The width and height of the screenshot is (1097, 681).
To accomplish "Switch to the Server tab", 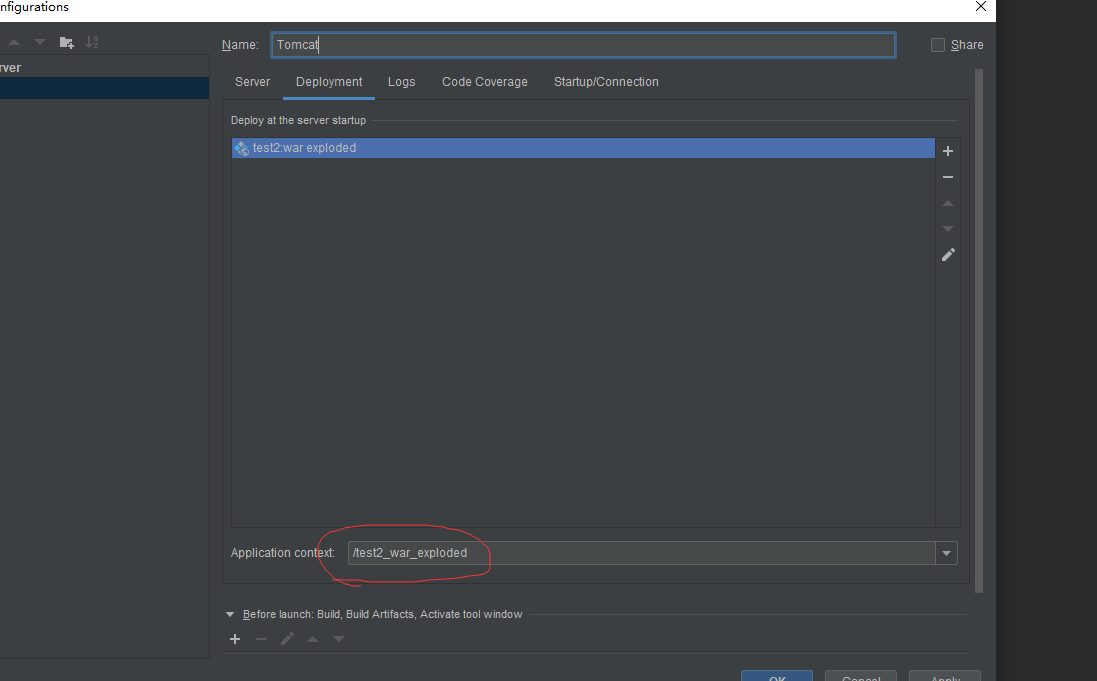I will pyautogui.click(x=252, y=82).
